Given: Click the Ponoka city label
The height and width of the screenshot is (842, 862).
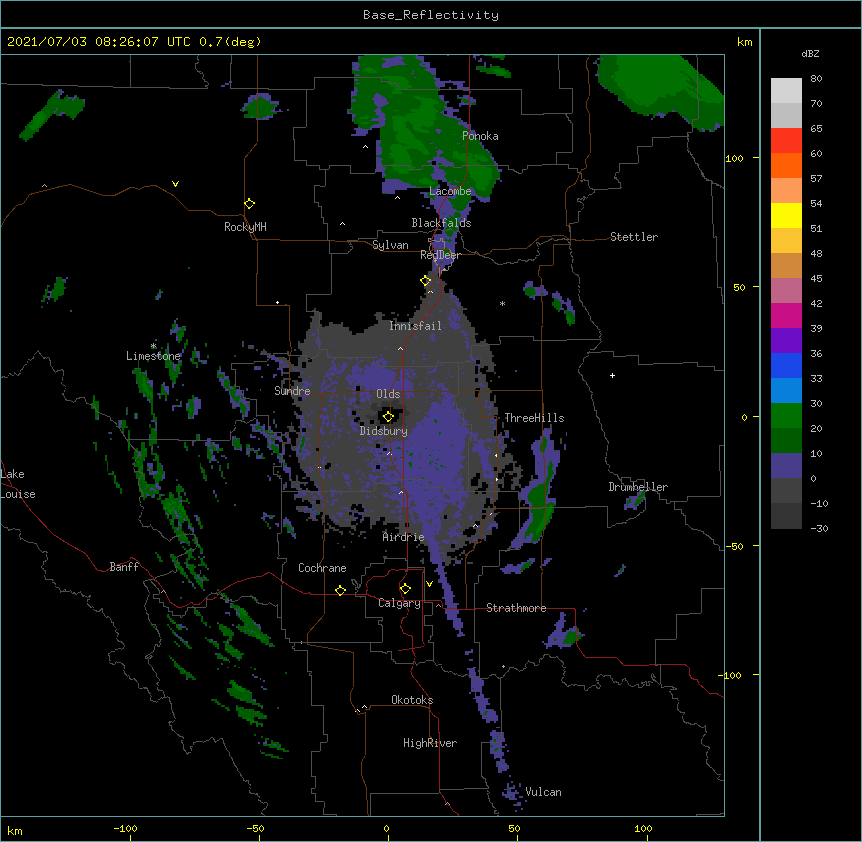Looking at the screenshot, I should [x=480, y=136].
